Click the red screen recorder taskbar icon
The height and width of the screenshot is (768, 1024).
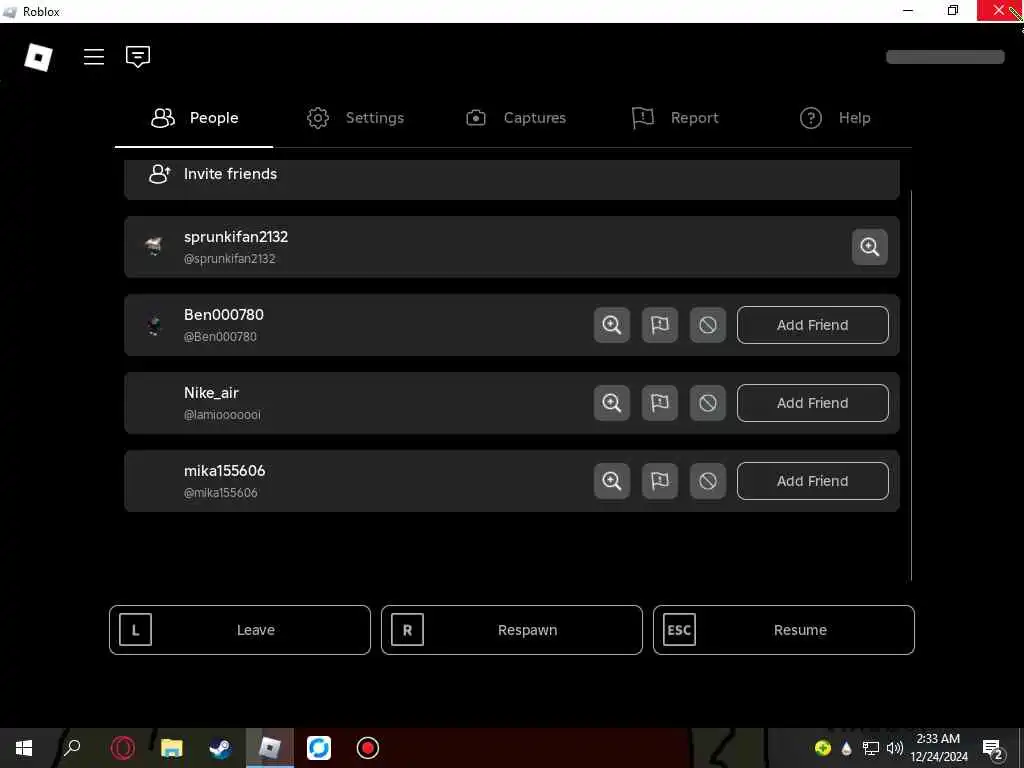[368, 748]
